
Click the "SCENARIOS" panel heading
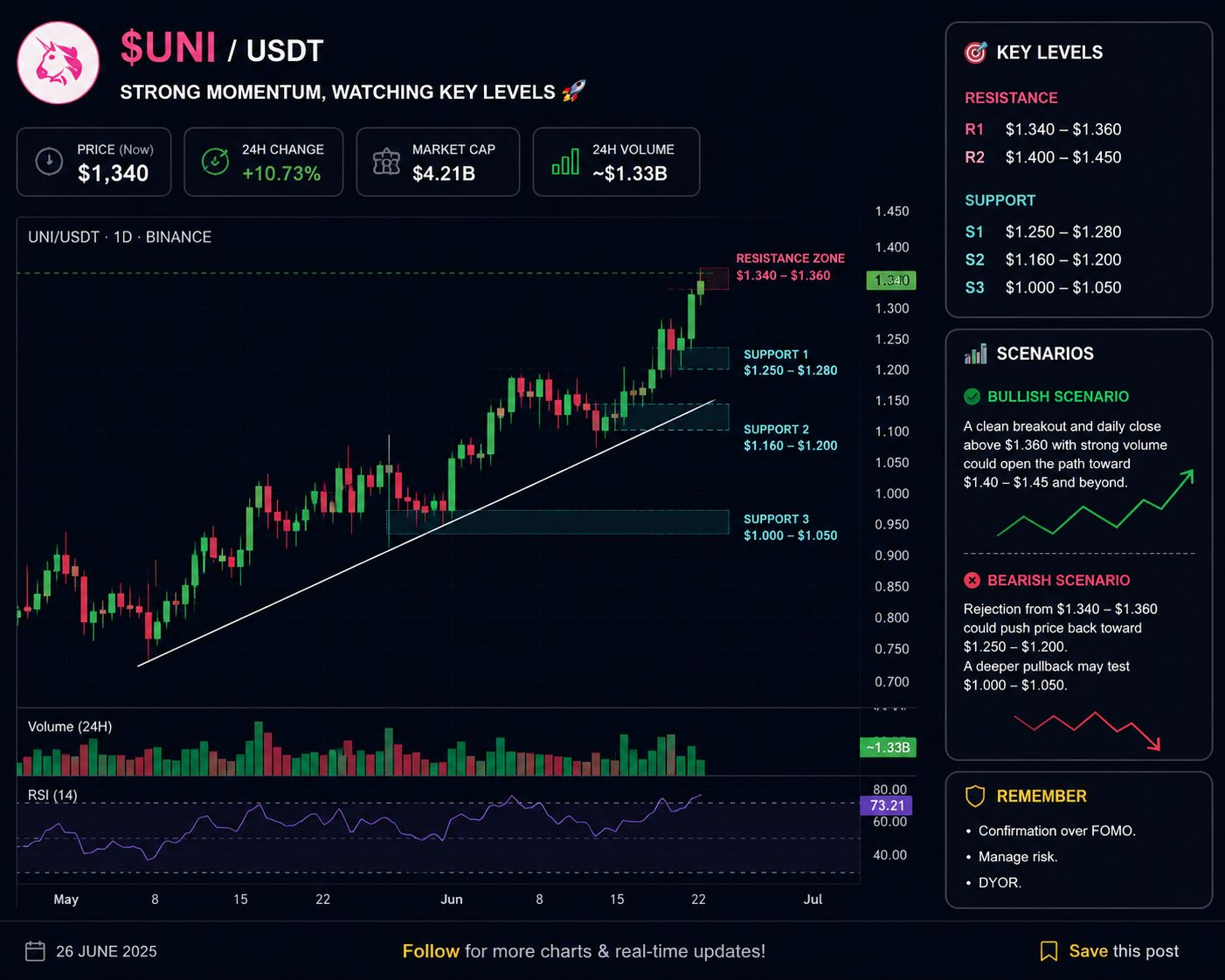pos(1045,354)
